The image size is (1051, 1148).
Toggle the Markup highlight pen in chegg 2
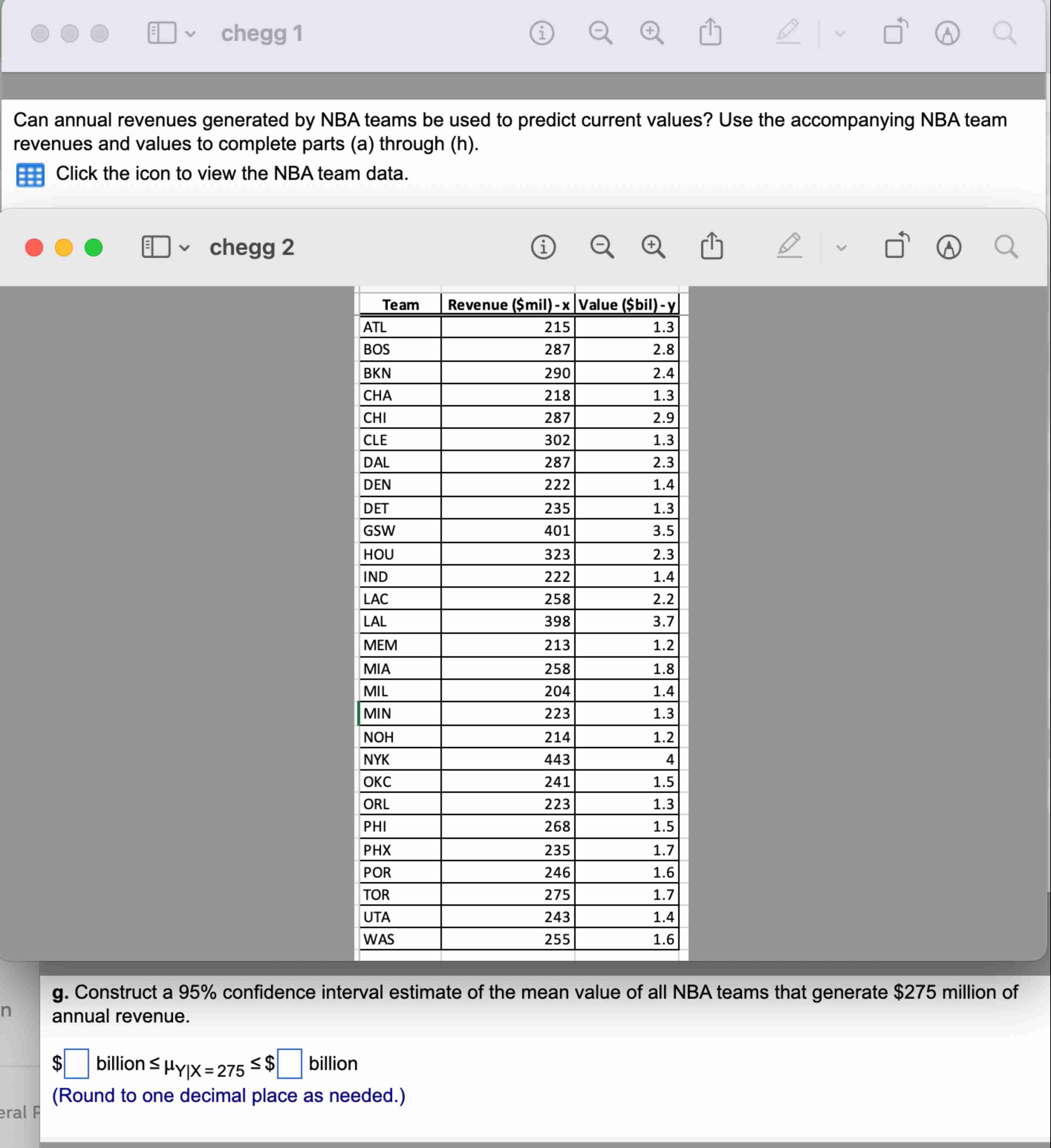[x=790, y=246]
